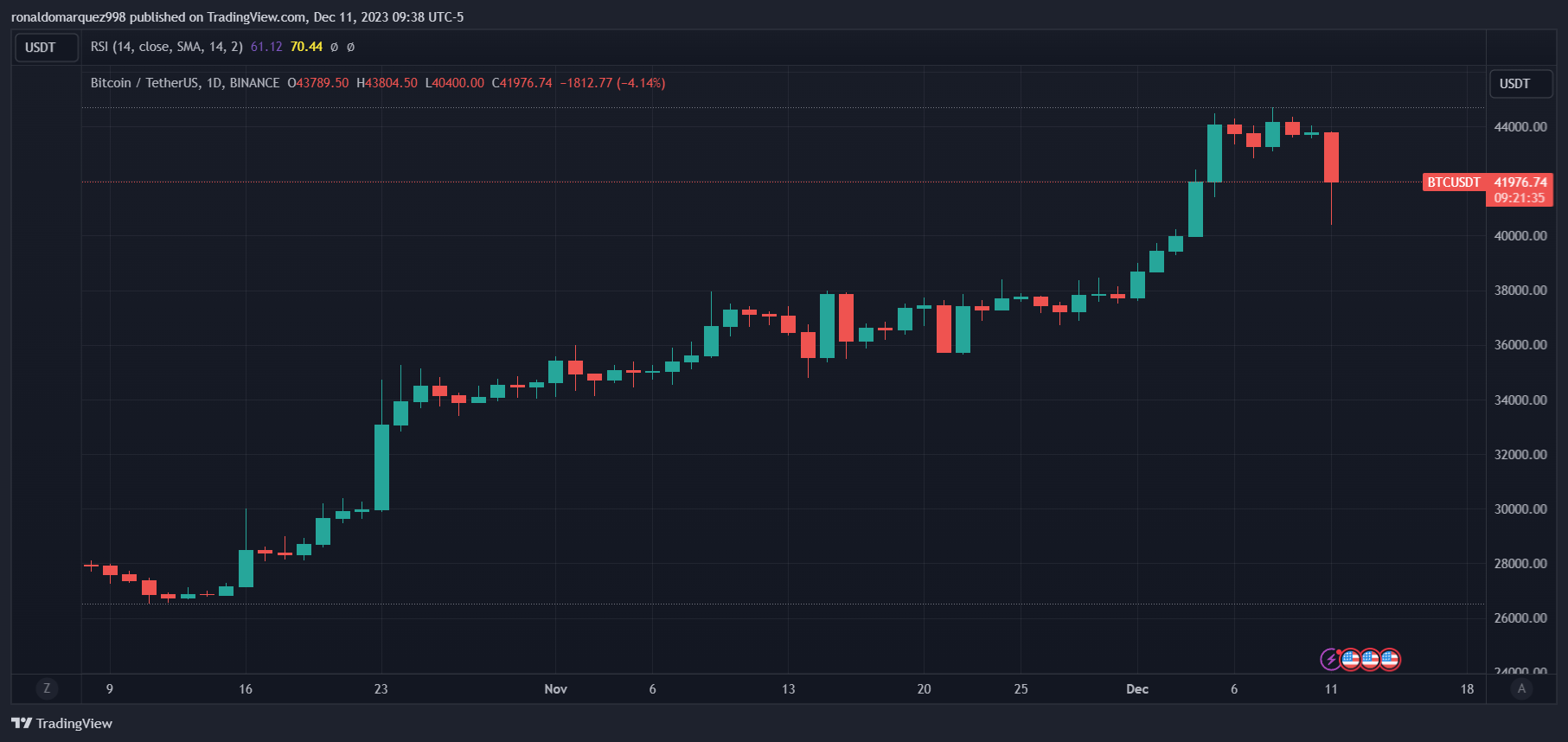The image size is (1568, 742).
Task: Click the 'ronaldomarquez998 published on TradingView.com' header text
Action: (x=158, y=17)
